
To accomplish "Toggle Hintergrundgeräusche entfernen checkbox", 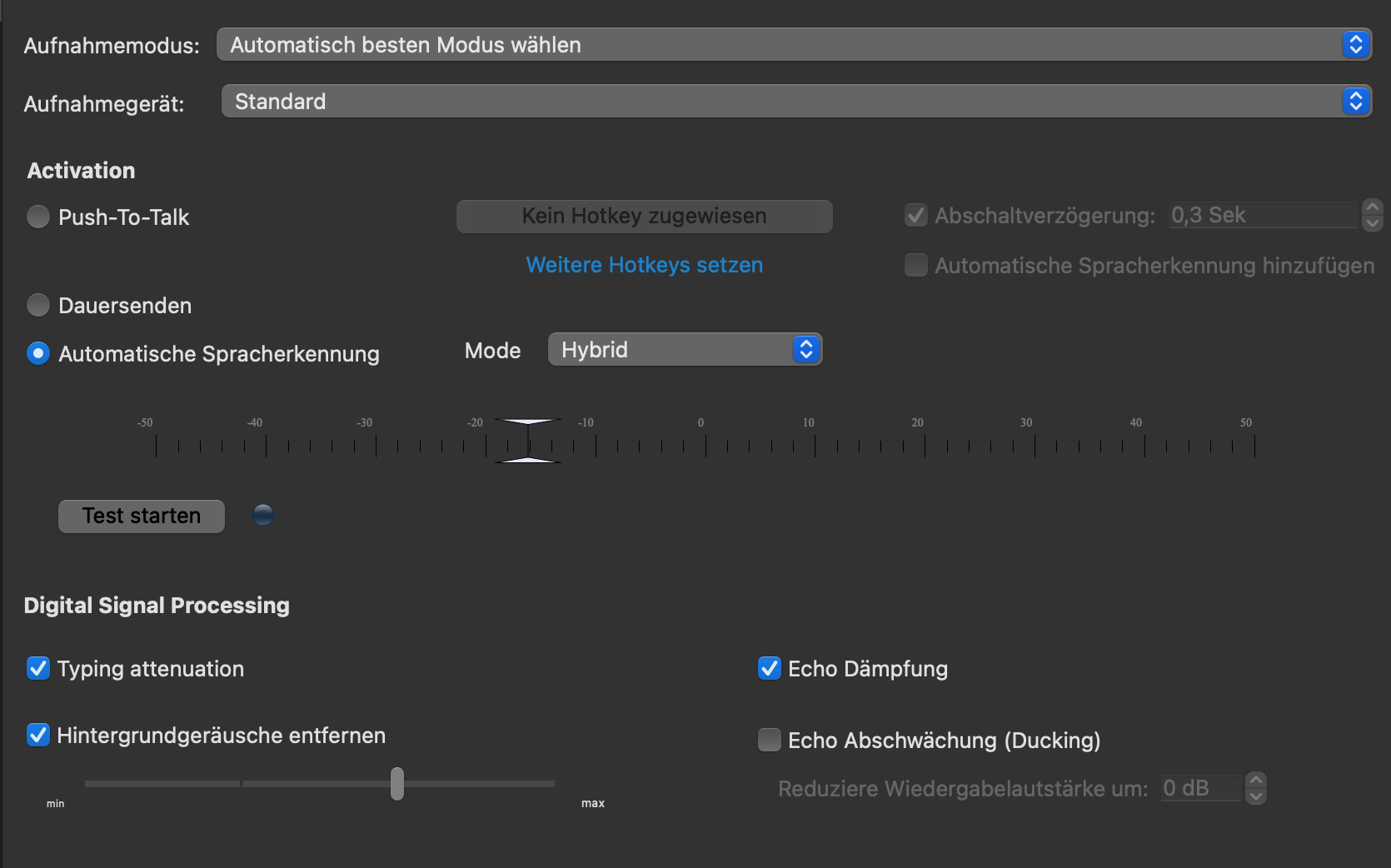I will click(x=38, y=735).
